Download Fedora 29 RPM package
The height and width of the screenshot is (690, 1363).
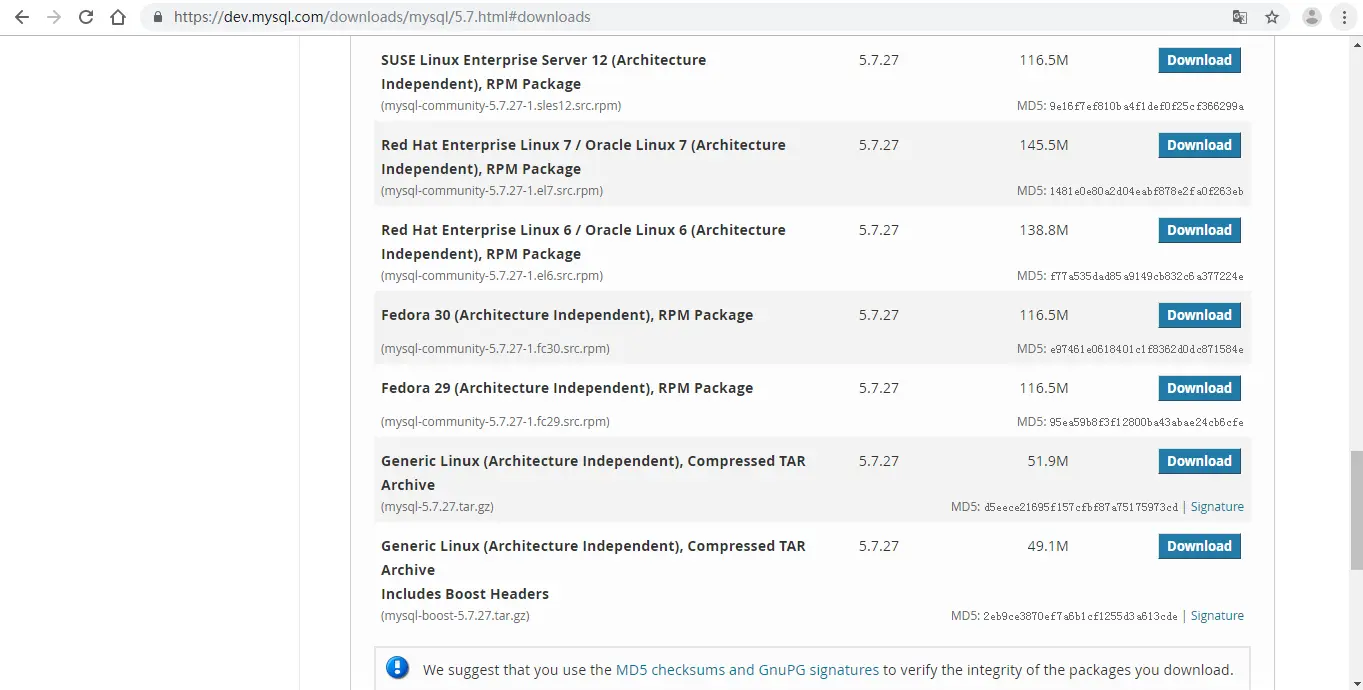[x=1199, y=388]
